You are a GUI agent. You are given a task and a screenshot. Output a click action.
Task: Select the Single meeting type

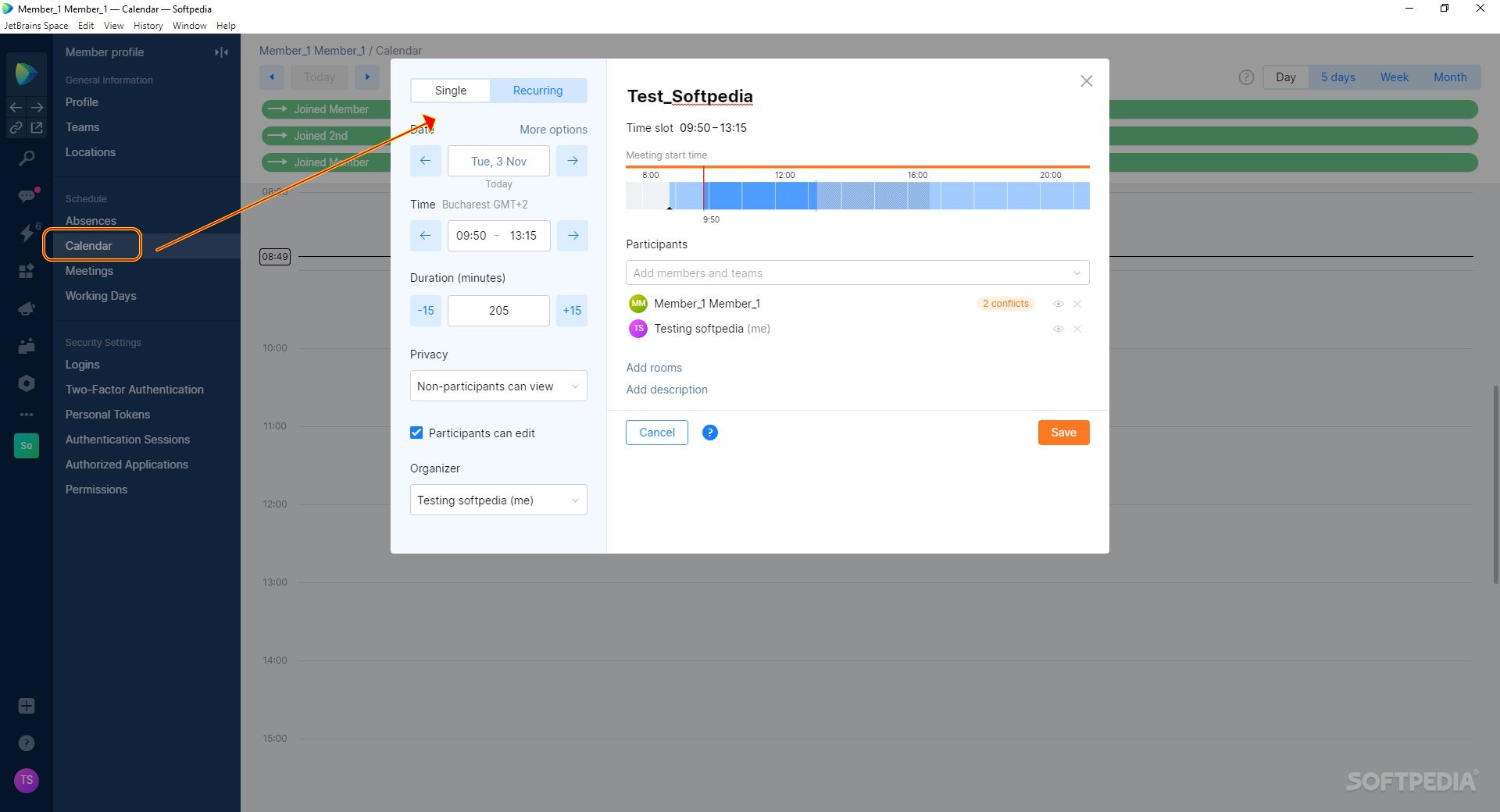click(x=451, y=91)
